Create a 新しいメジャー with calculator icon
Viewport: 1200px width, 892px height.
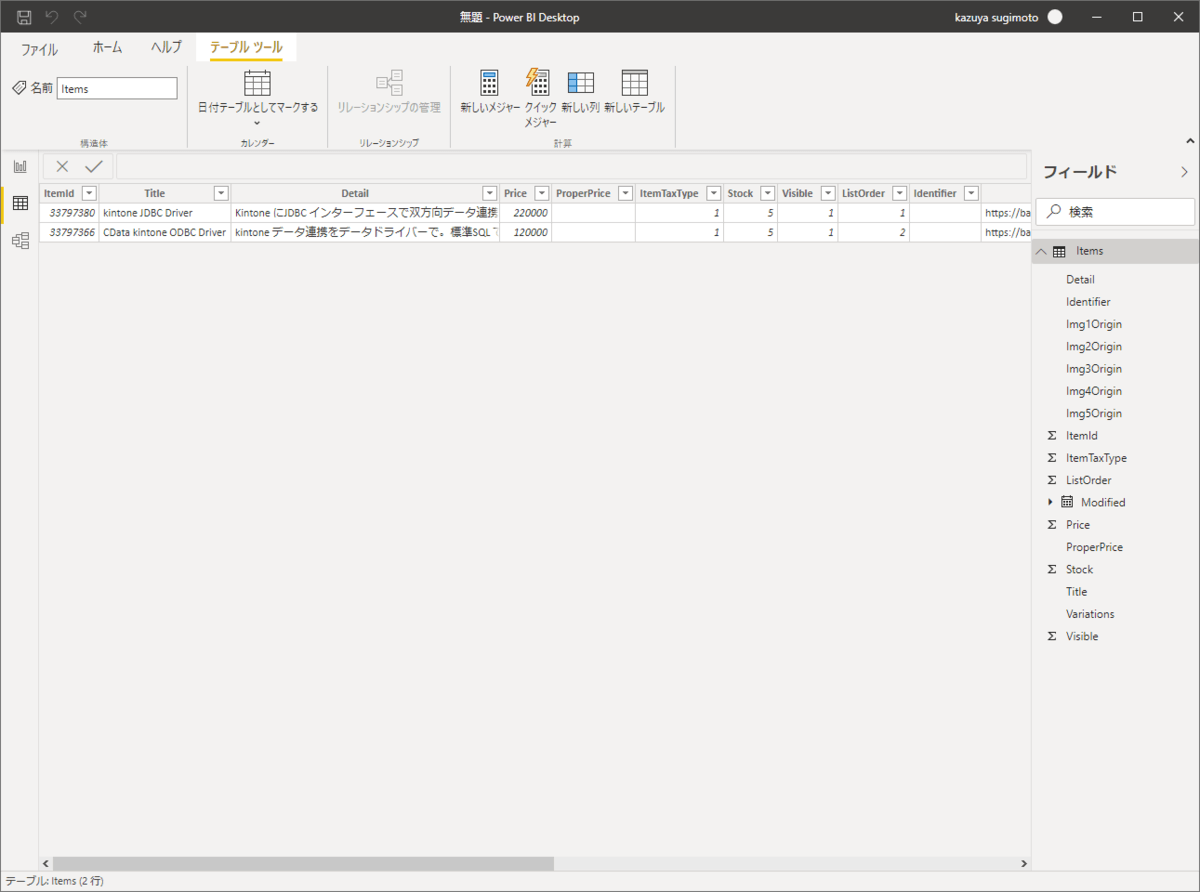[489, 93]
